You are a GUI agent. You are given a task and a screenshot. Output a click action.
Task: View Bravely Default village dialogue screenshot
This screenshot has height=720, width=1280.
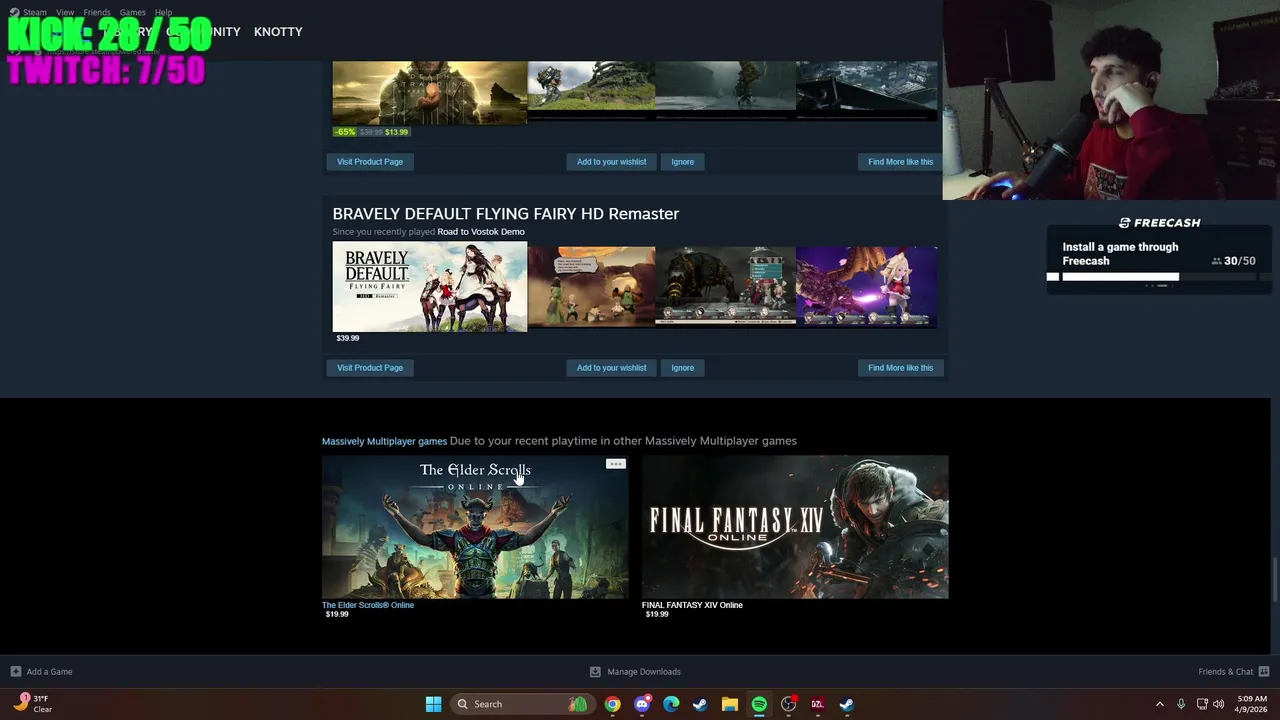click(591, 287)
